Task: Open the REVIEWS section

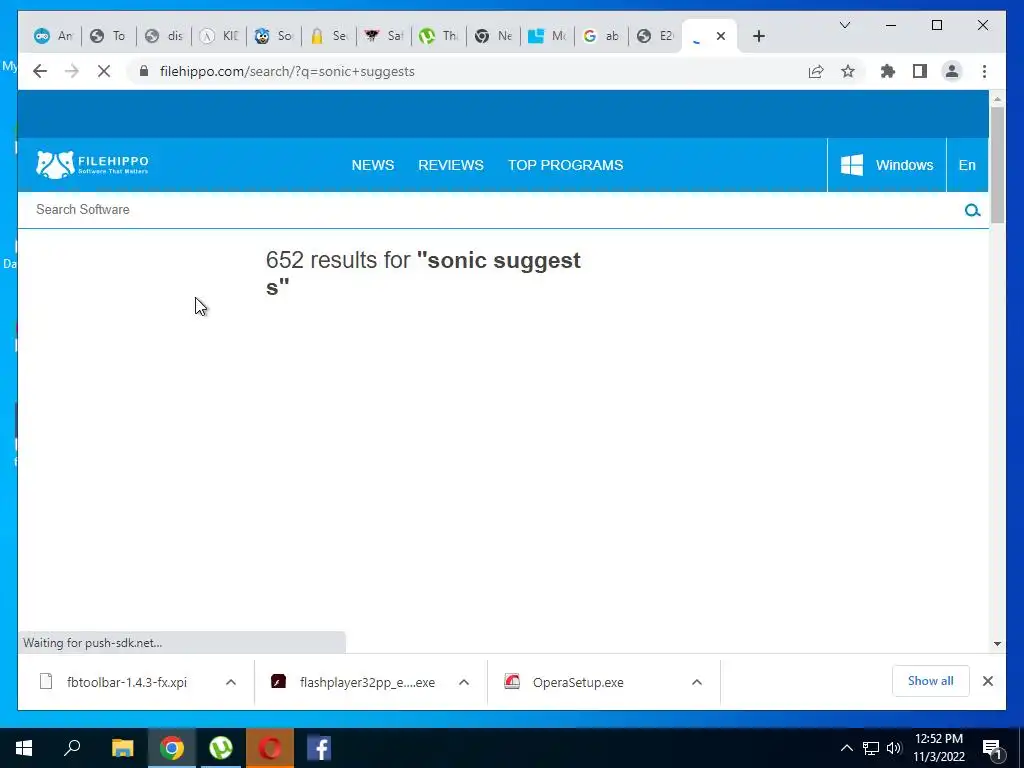Action: tap(451, 165)
